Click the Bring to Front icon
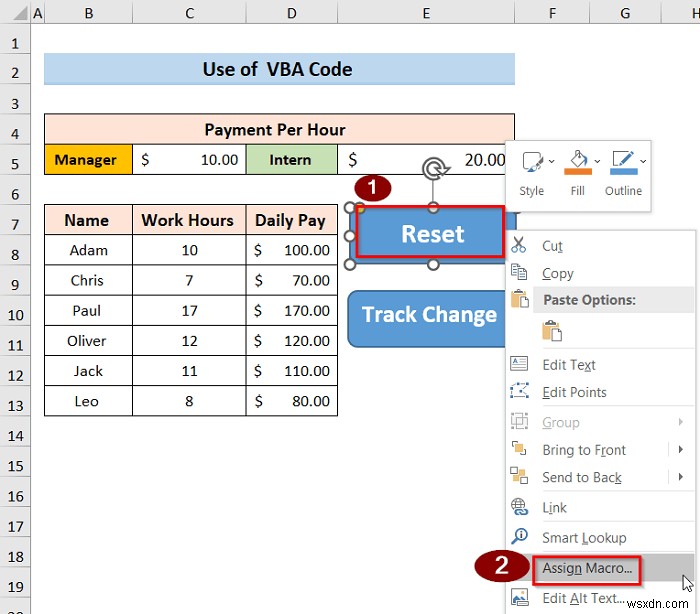700x614 pixels. 519,448
